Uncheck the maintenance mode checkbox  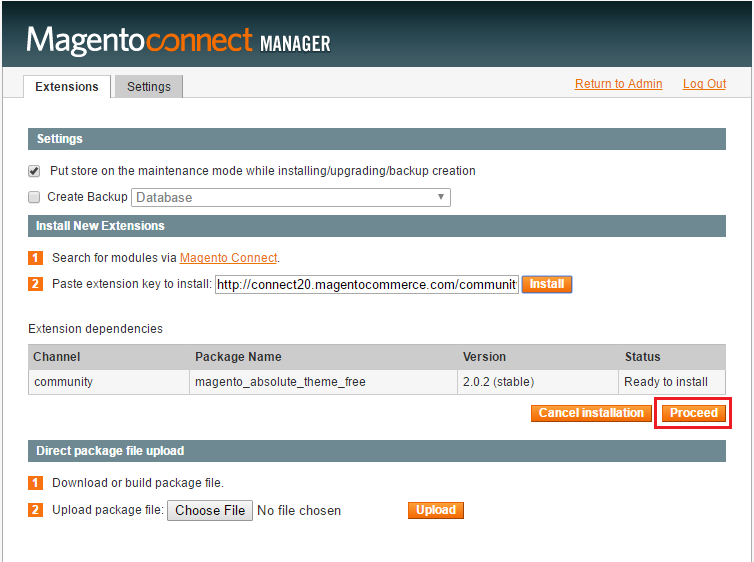coord(34,171)
